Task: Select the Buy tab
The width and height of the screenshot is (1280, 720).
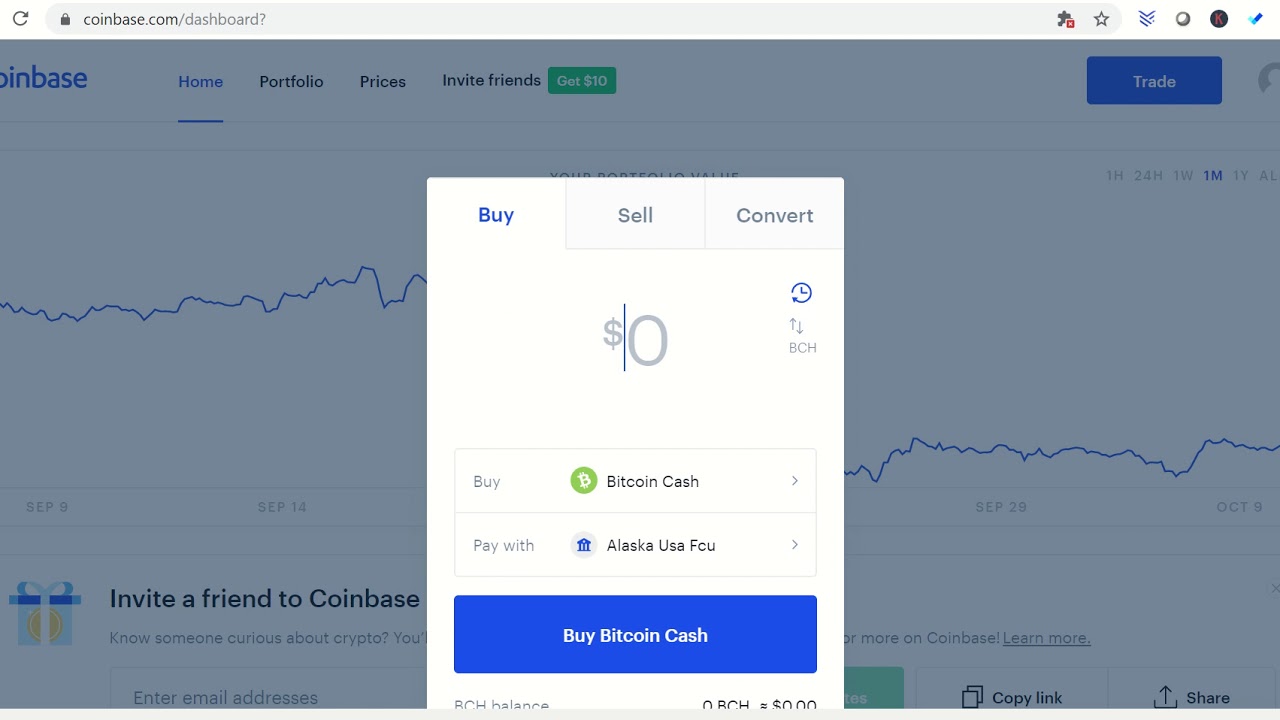Action: tap(496, 215)
